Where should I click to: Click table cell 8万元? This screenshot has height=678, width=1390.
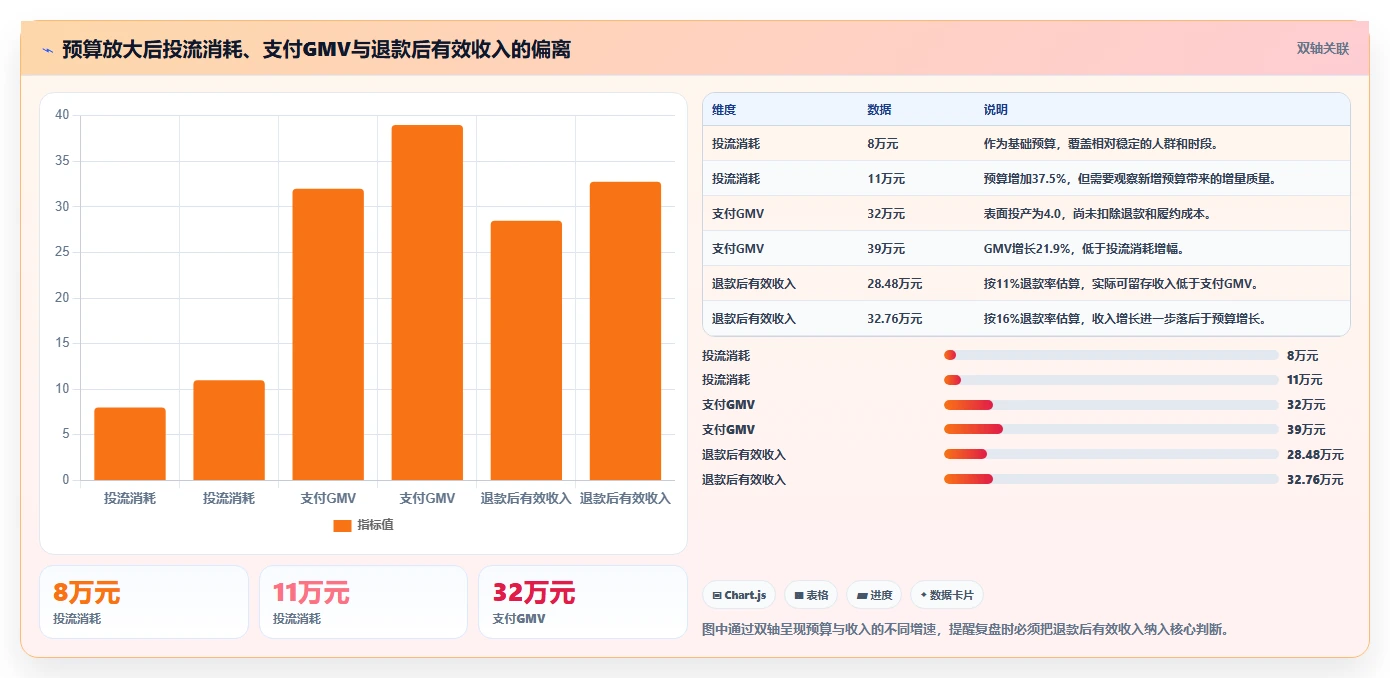[x=883, y=144]
